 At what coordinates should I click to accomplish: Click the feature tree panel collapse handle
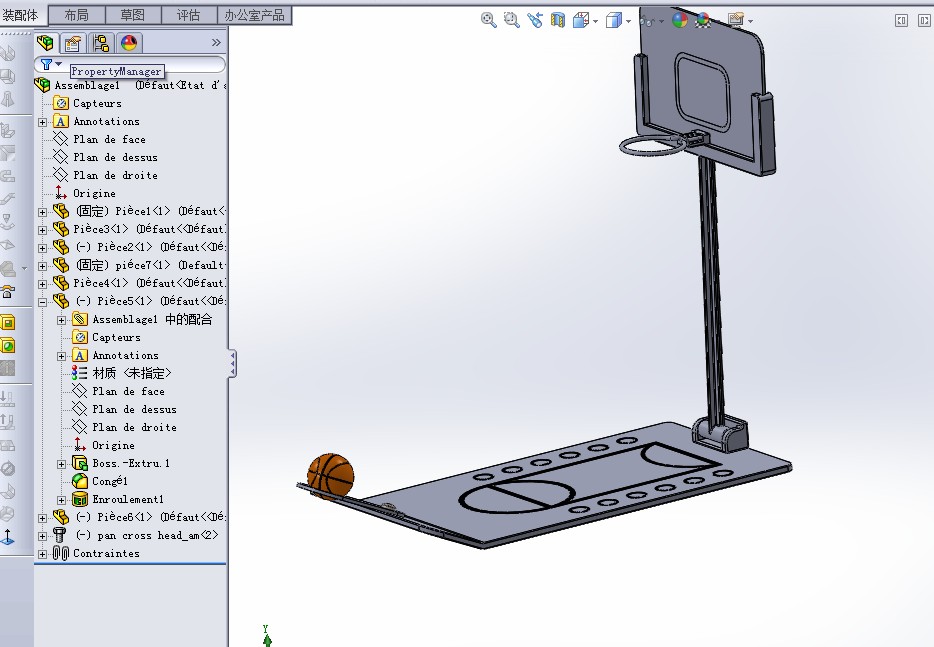point(232,363)
